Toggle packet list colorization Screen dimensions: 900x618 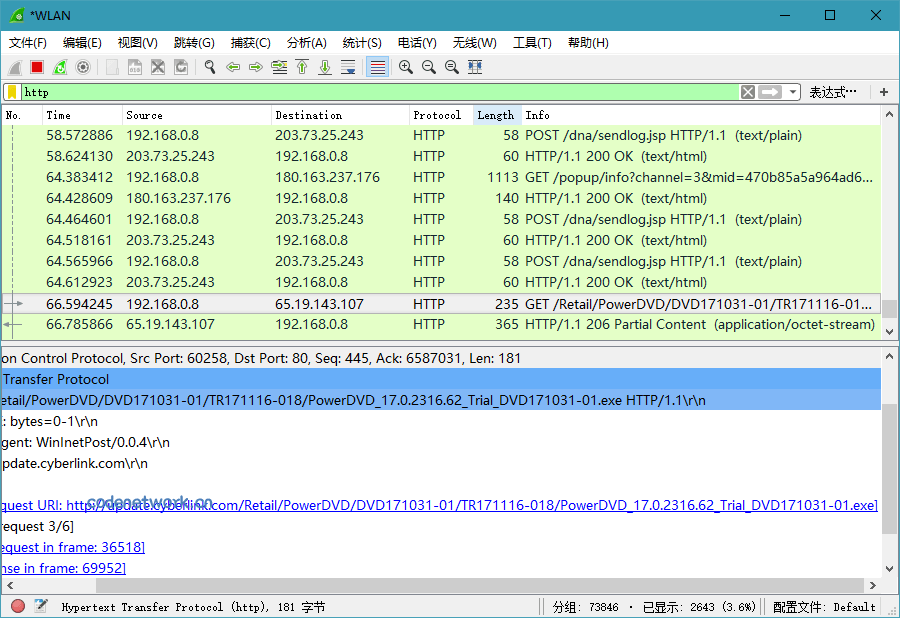coord(377,67)
